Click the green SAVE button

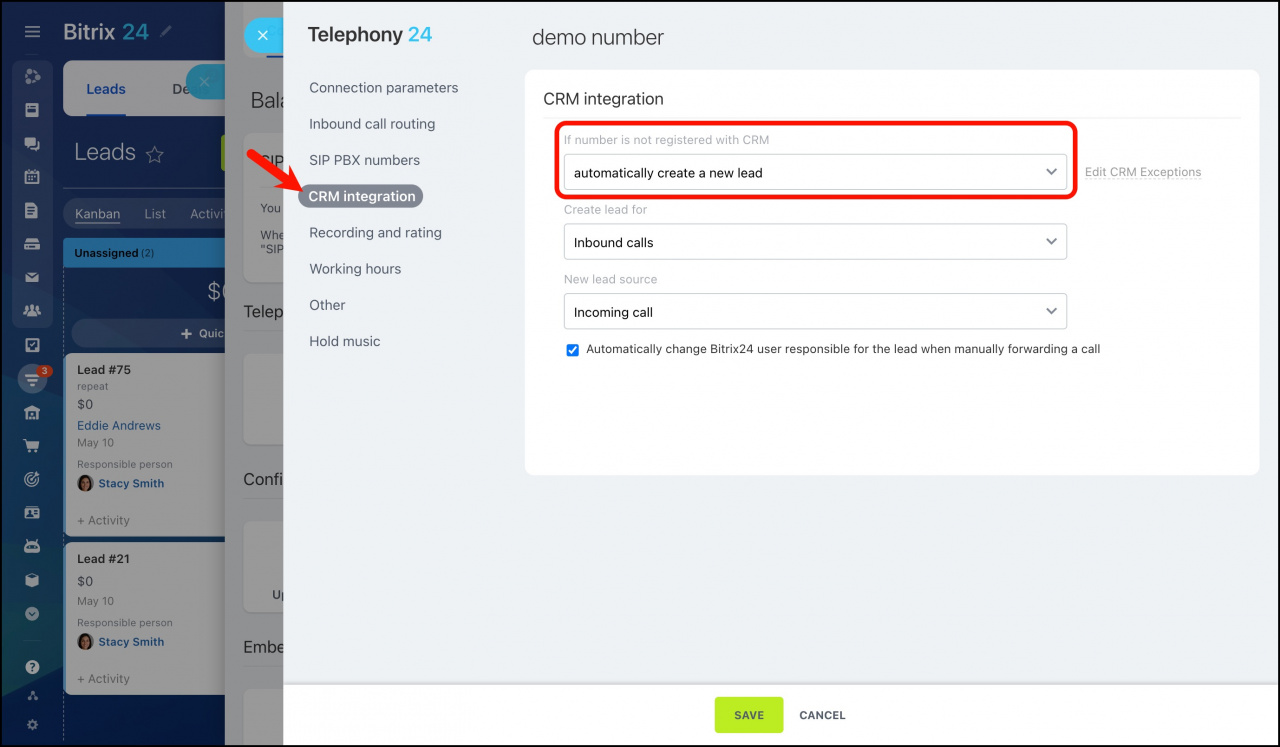pos(749,715)
